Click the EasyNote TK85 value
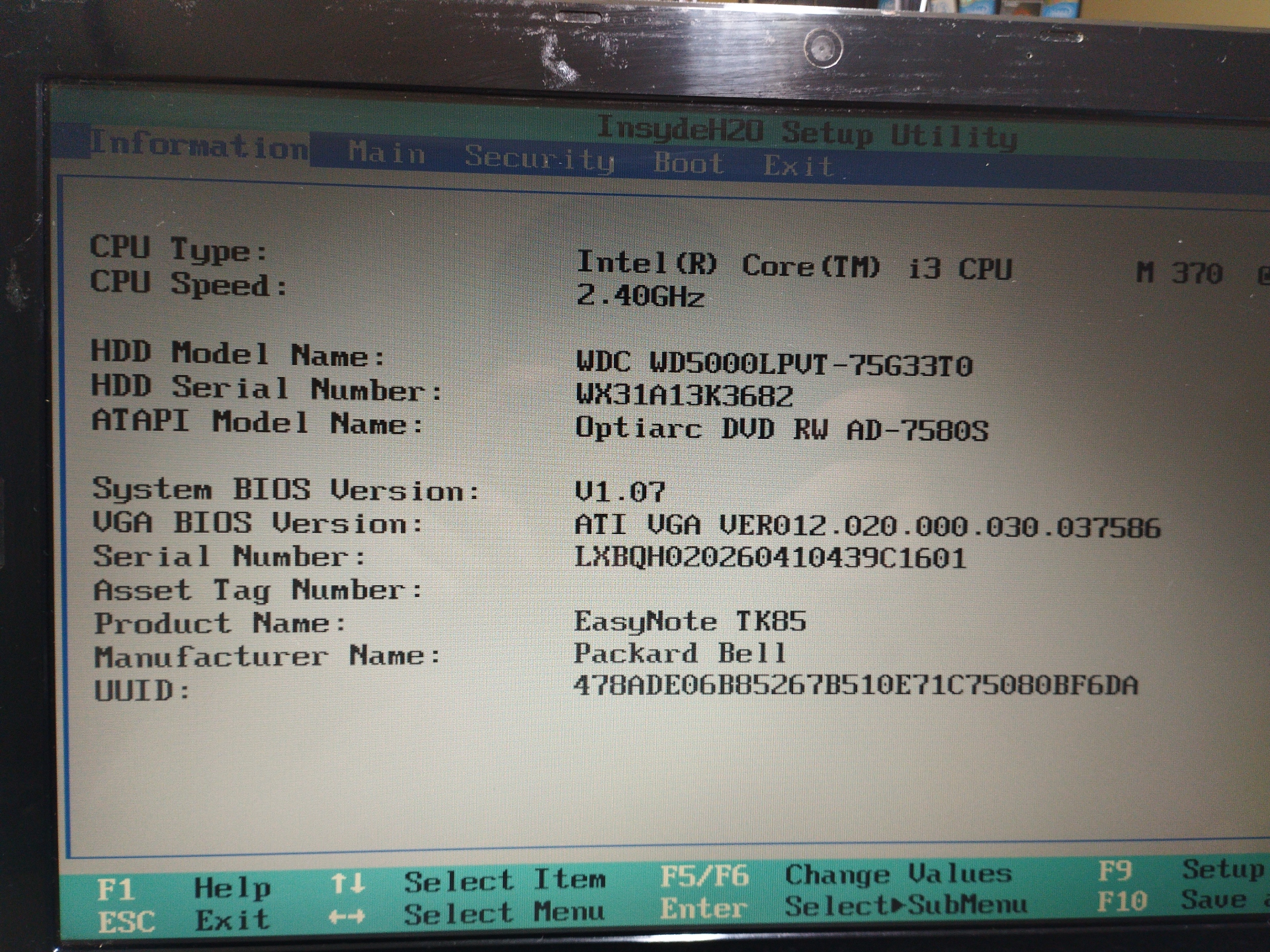1270x952 pixels. coord(690,621)
